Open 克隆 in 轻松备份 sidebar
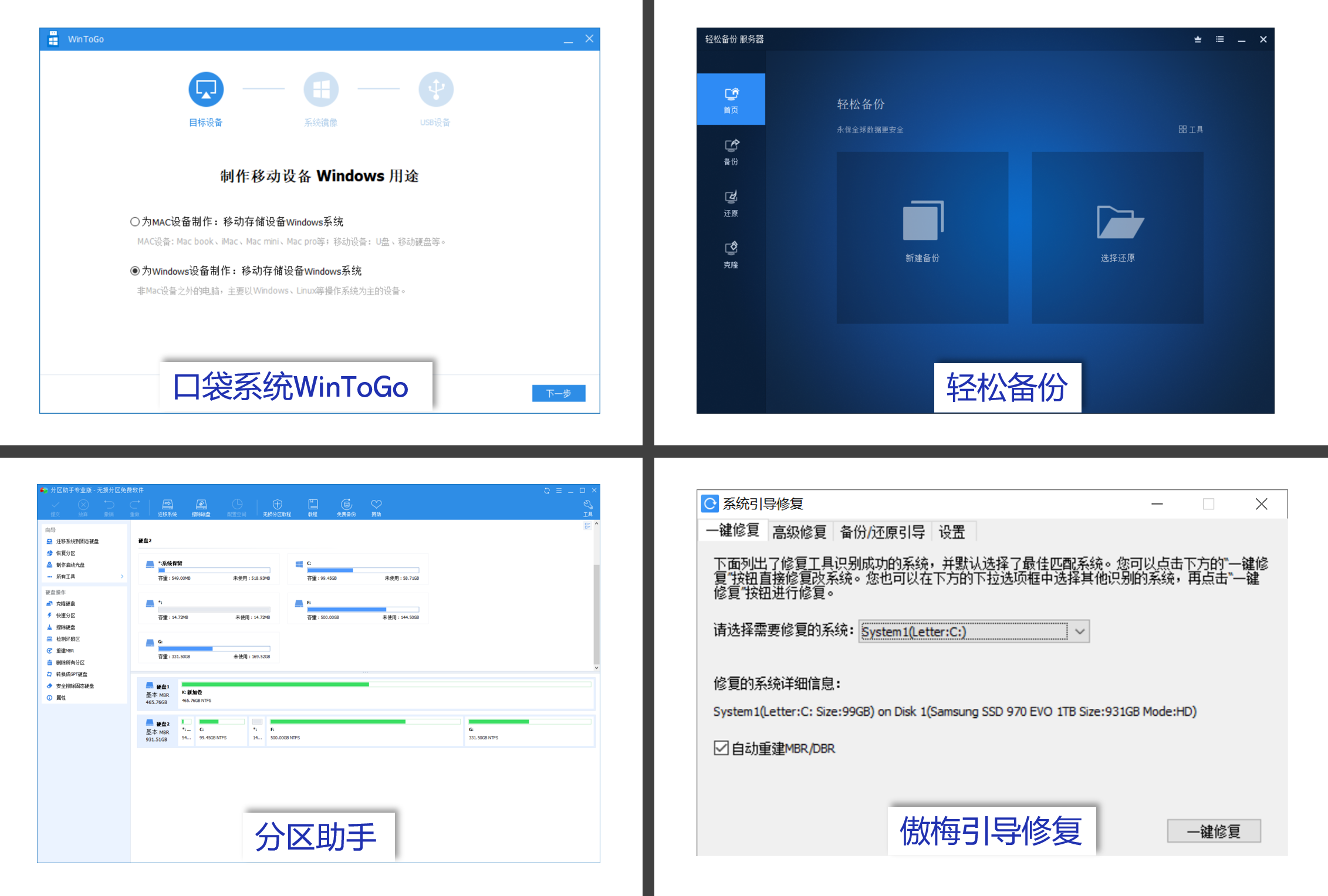This screenshot has width=1328, height=896. pos(731,255)
